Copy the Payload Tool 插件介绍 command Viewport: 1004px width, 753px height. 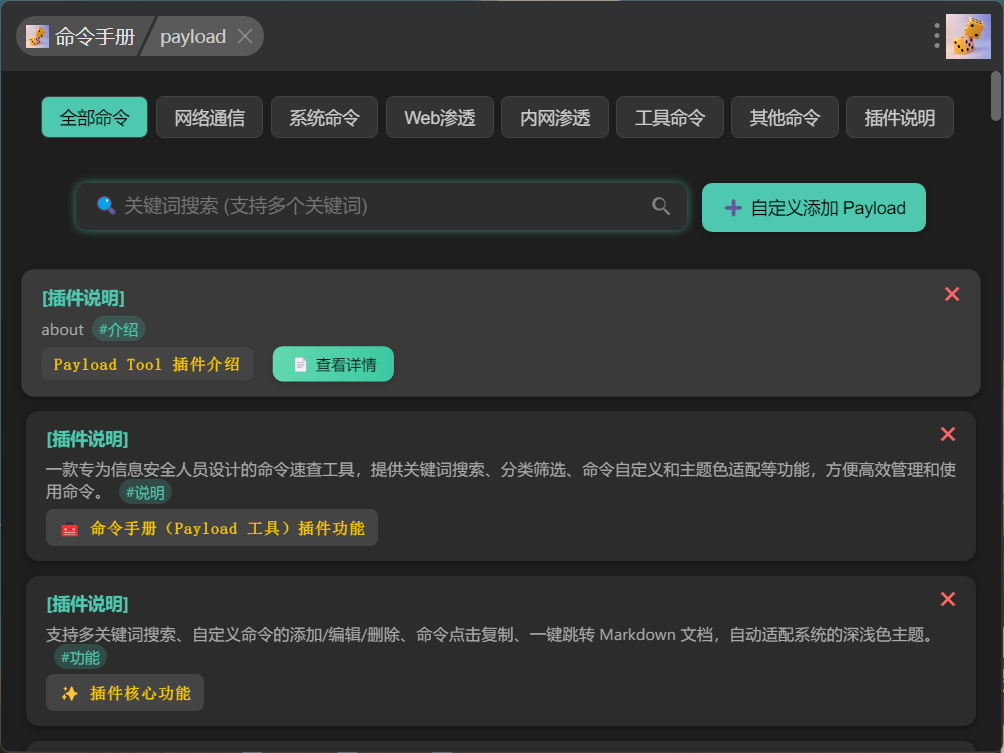pyautogui.click(x=147, y=364)
